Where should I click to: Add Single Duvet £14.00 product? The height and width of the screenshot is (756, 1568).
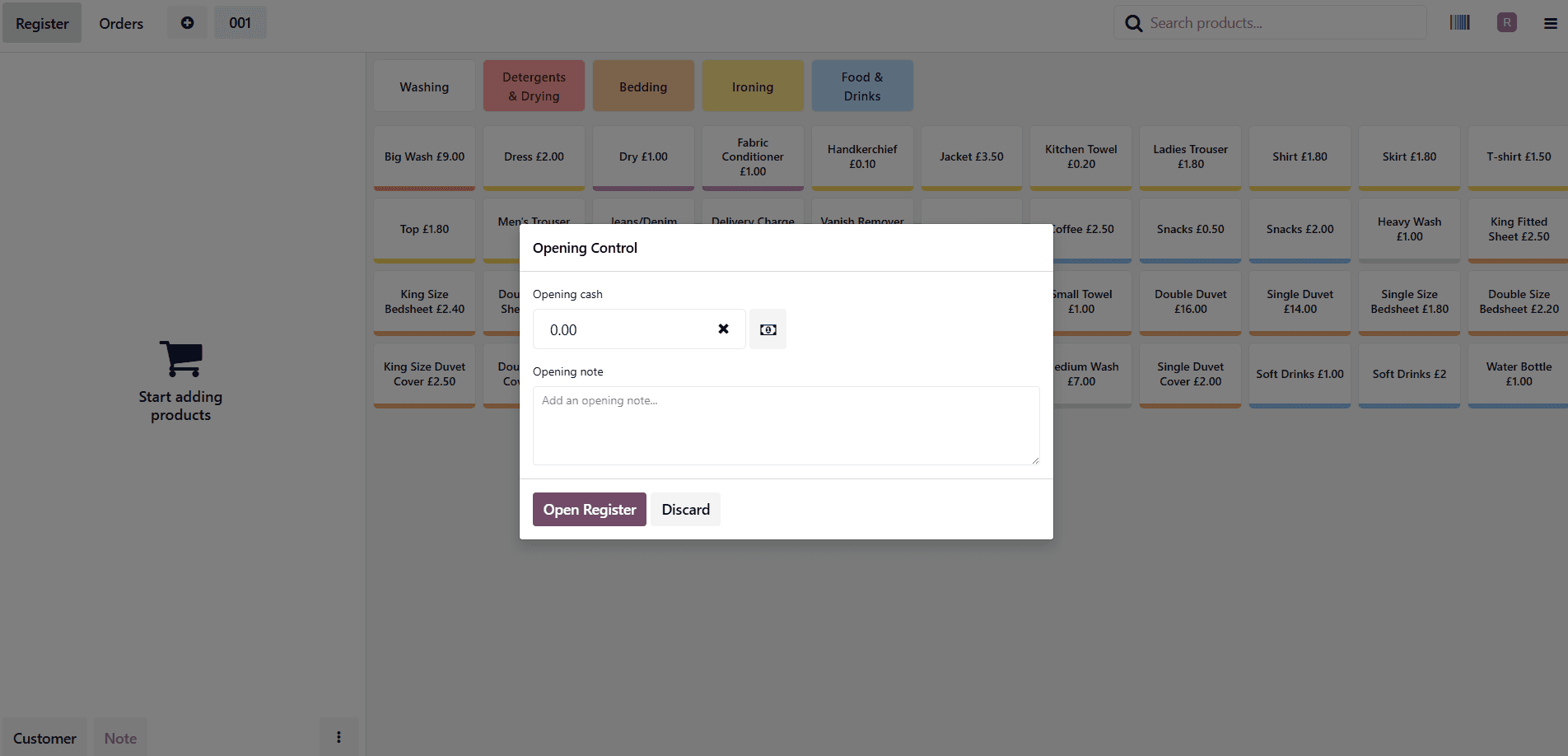[1300, 302]
